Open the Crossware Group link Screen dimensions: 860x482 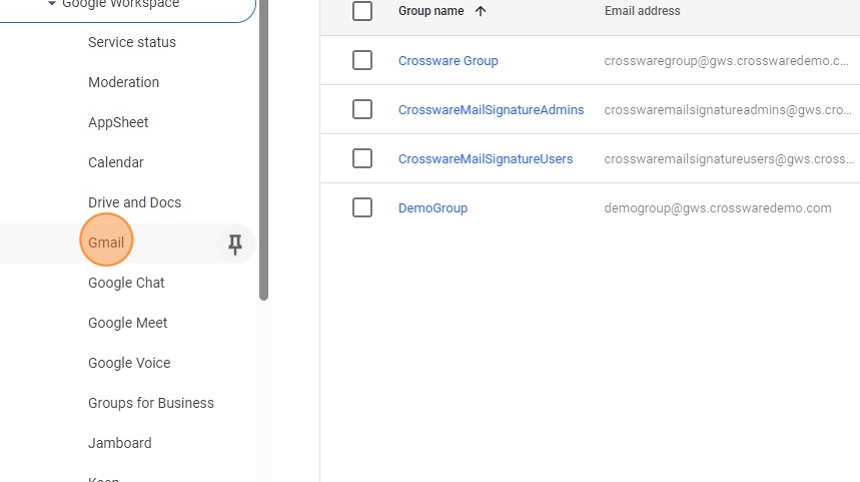click(448, 61)
